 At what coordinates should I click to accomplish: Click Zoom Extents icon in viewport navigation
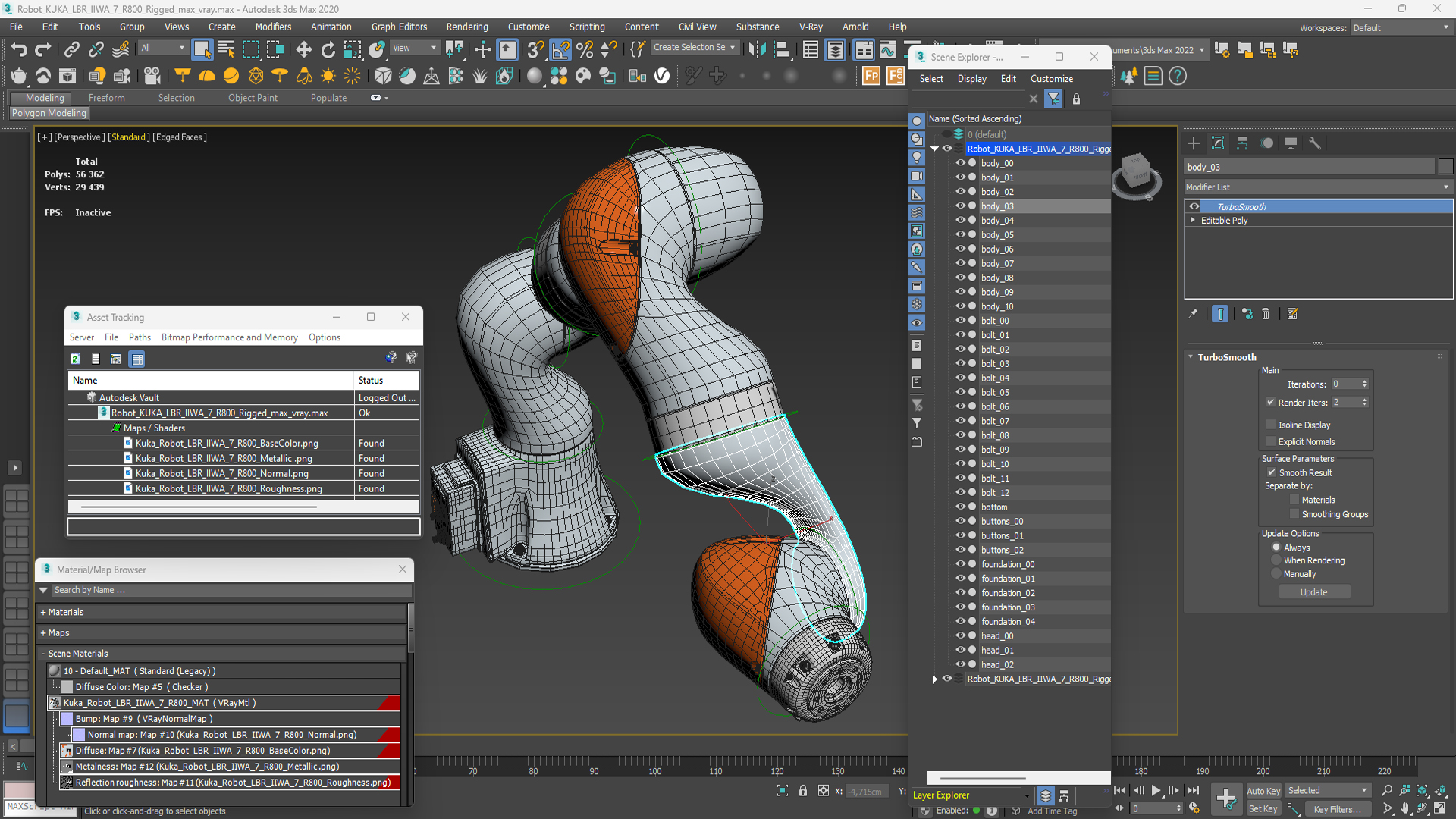click(1422, 791)
